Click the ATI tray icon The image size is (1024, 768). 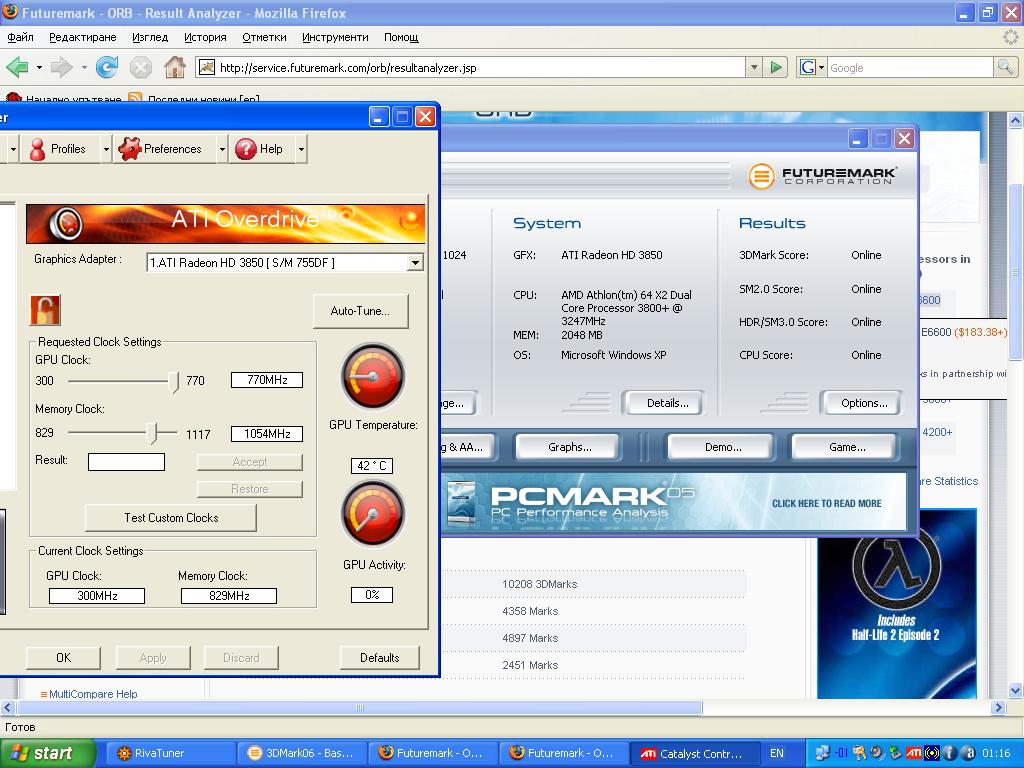coord(914,753)
